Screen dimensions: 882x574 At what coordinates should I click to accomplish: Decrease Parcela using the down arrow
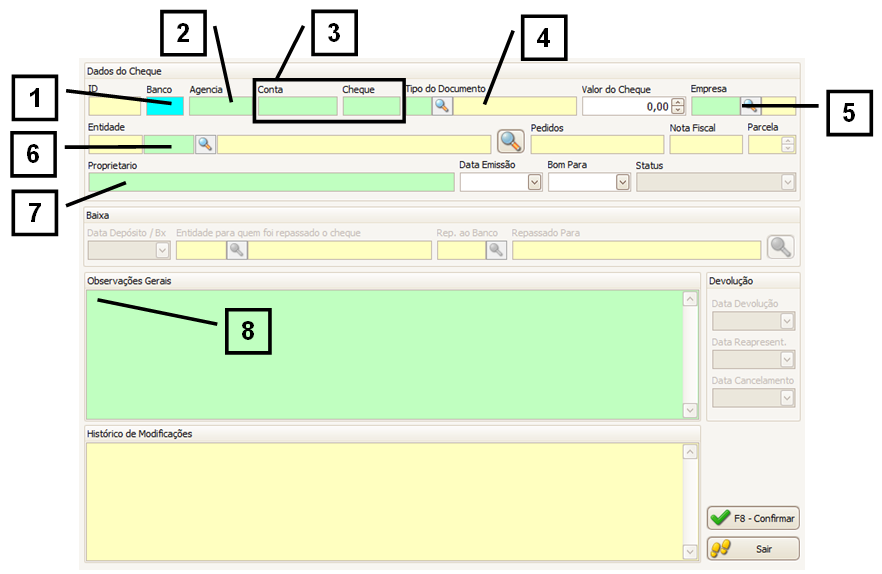tap(788, 149)
